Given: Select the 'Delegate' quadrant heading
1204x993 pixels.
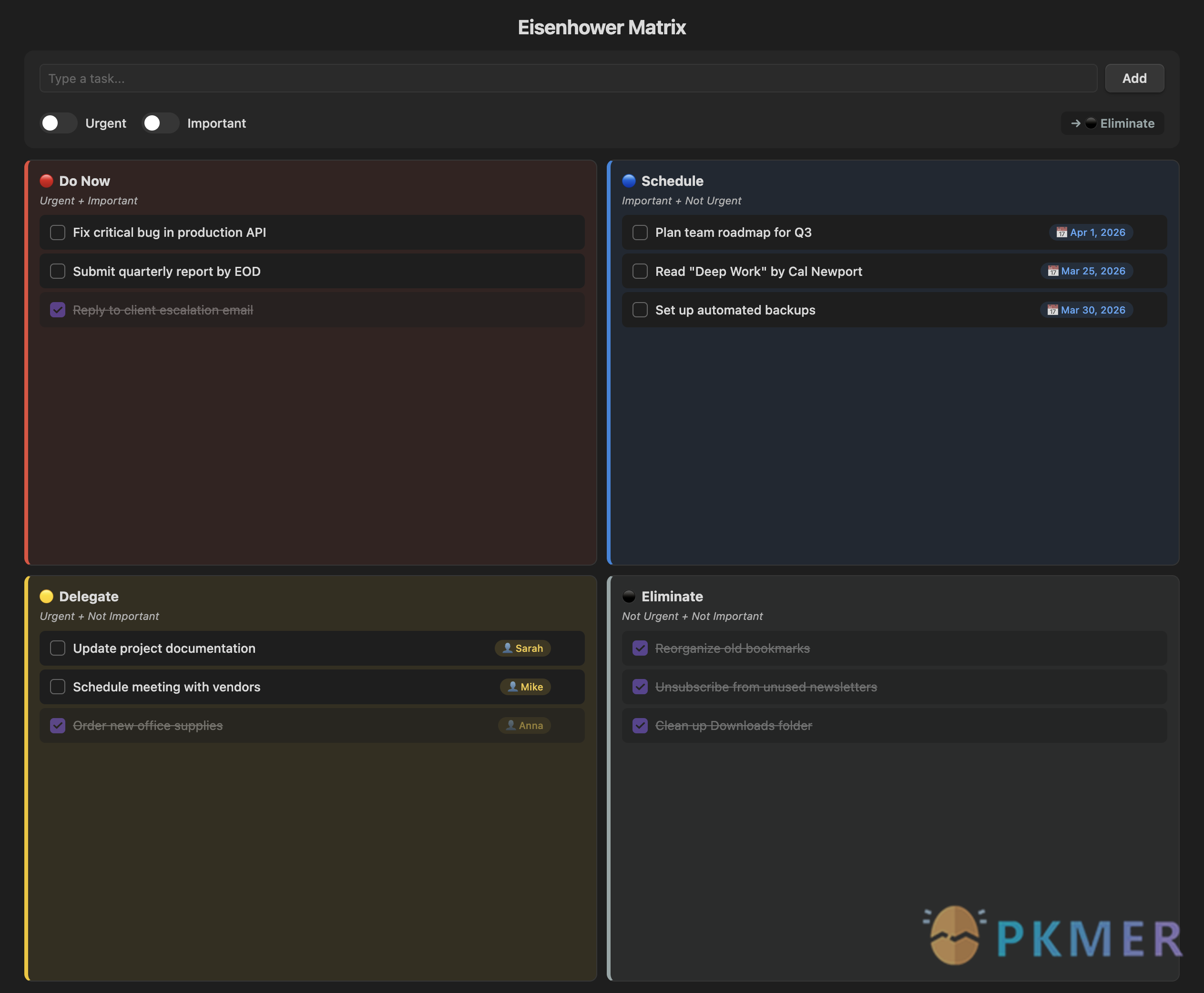Looking at the screenshot, I should (x=89, y=597).
